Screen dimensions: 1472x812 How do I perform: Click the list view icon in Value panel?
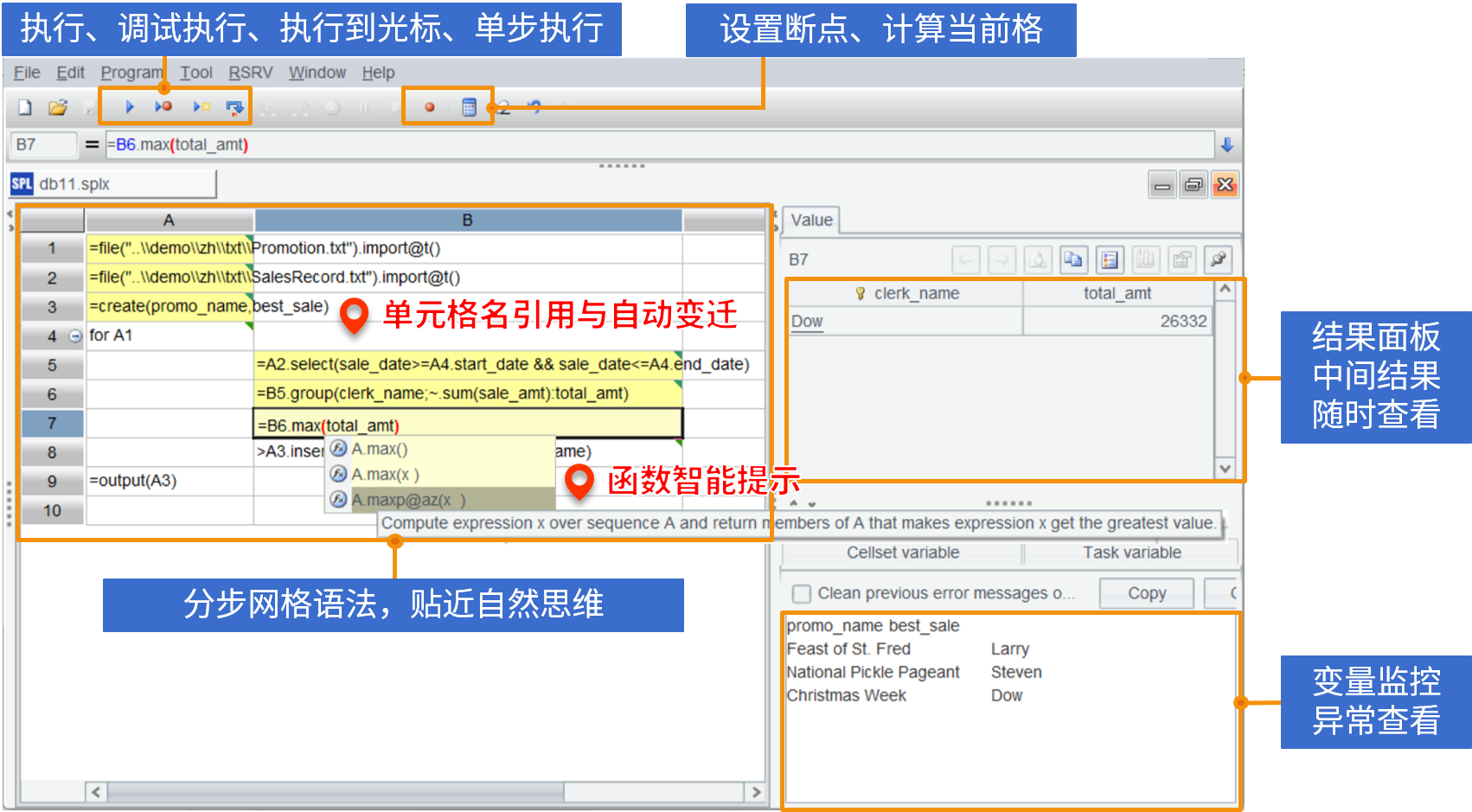click(1110, 259)
